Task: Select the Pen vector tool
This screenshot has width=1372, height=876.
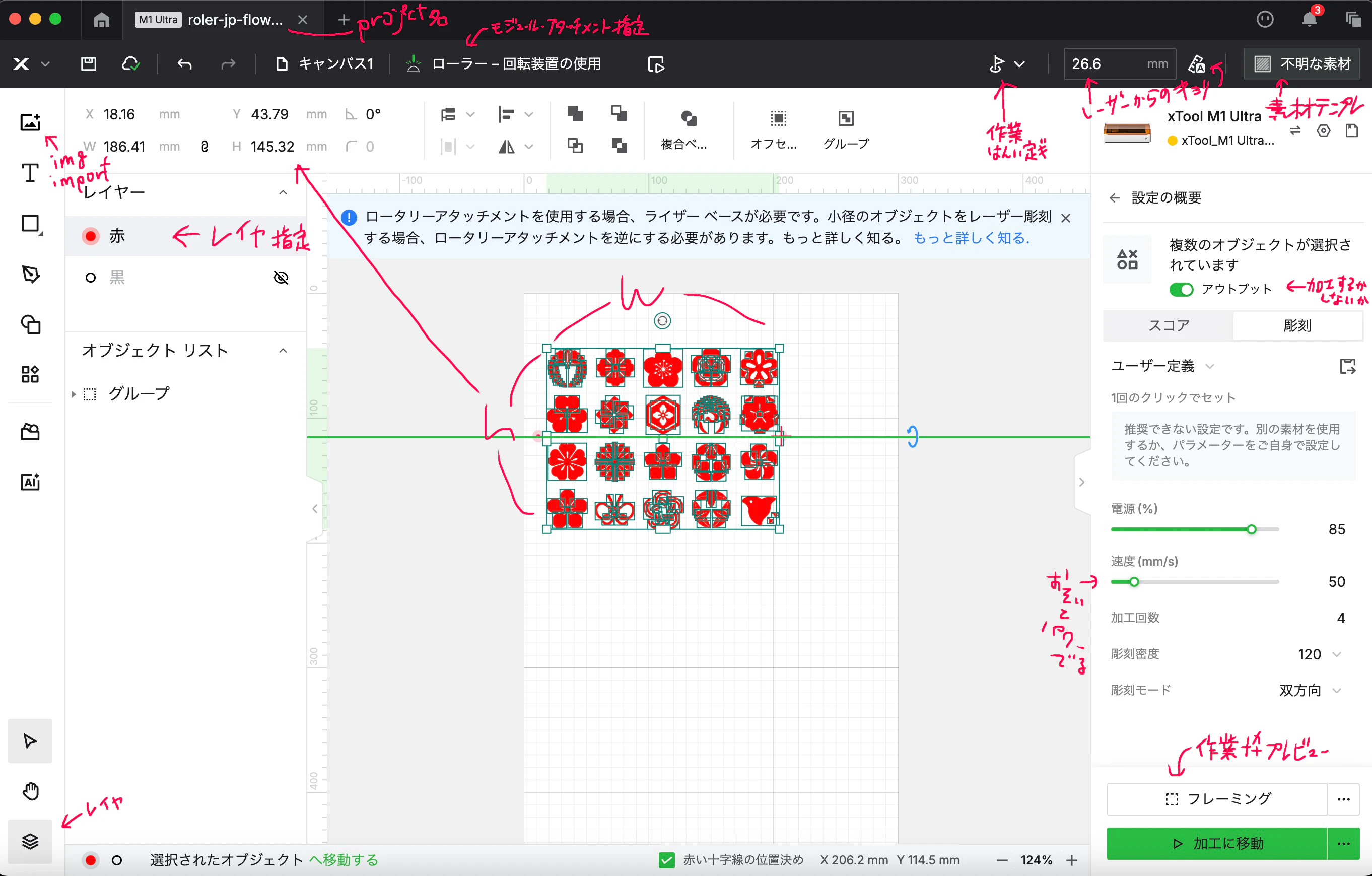Action: pyautogui.click(x=30, y=274)
